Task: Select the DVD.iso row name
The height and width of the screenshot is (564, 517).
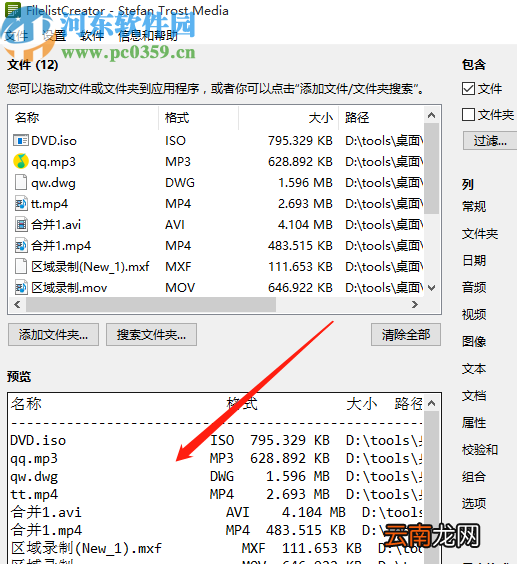Action: [54, 140]
